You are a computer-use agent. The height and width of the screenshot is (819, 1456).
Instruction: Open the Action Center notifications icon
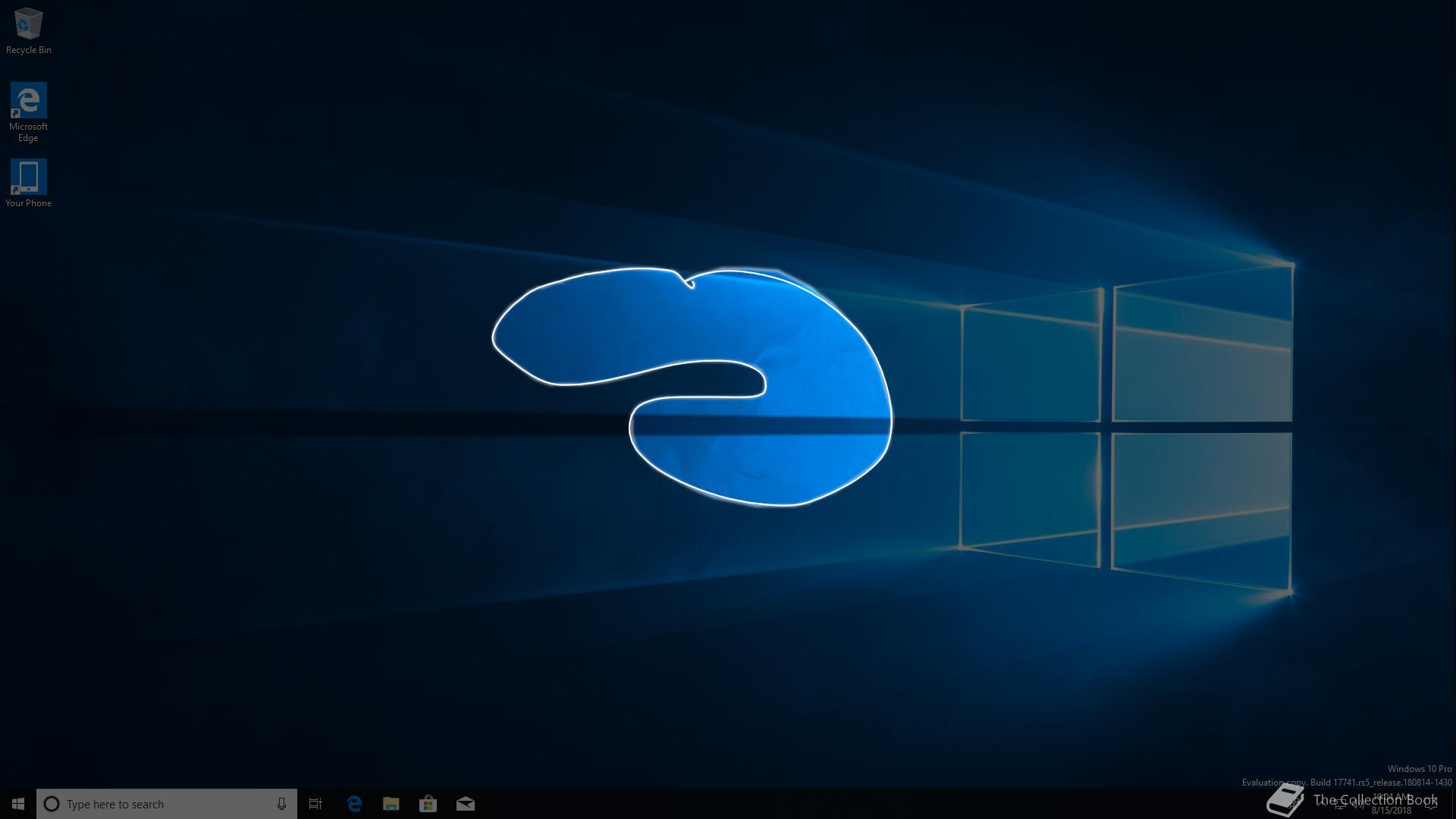tap(1431, 805)
